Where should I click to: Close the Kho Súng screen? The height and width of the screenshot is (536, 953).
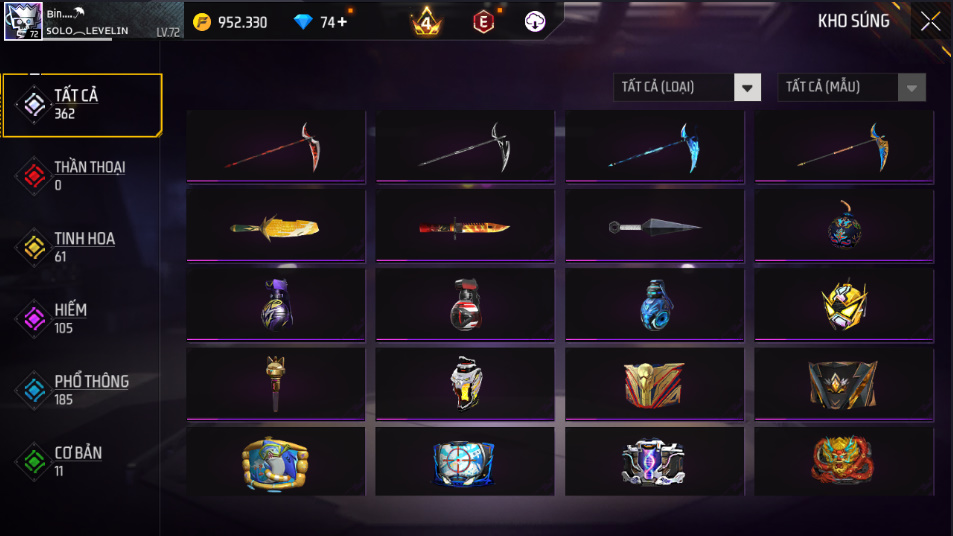click(931, 22)
